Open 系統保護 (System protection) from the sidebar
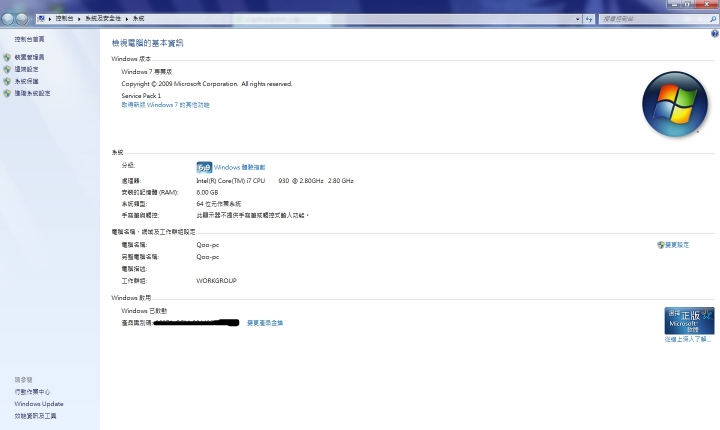The height and width of the screenshot is (430, 720). 26,81
